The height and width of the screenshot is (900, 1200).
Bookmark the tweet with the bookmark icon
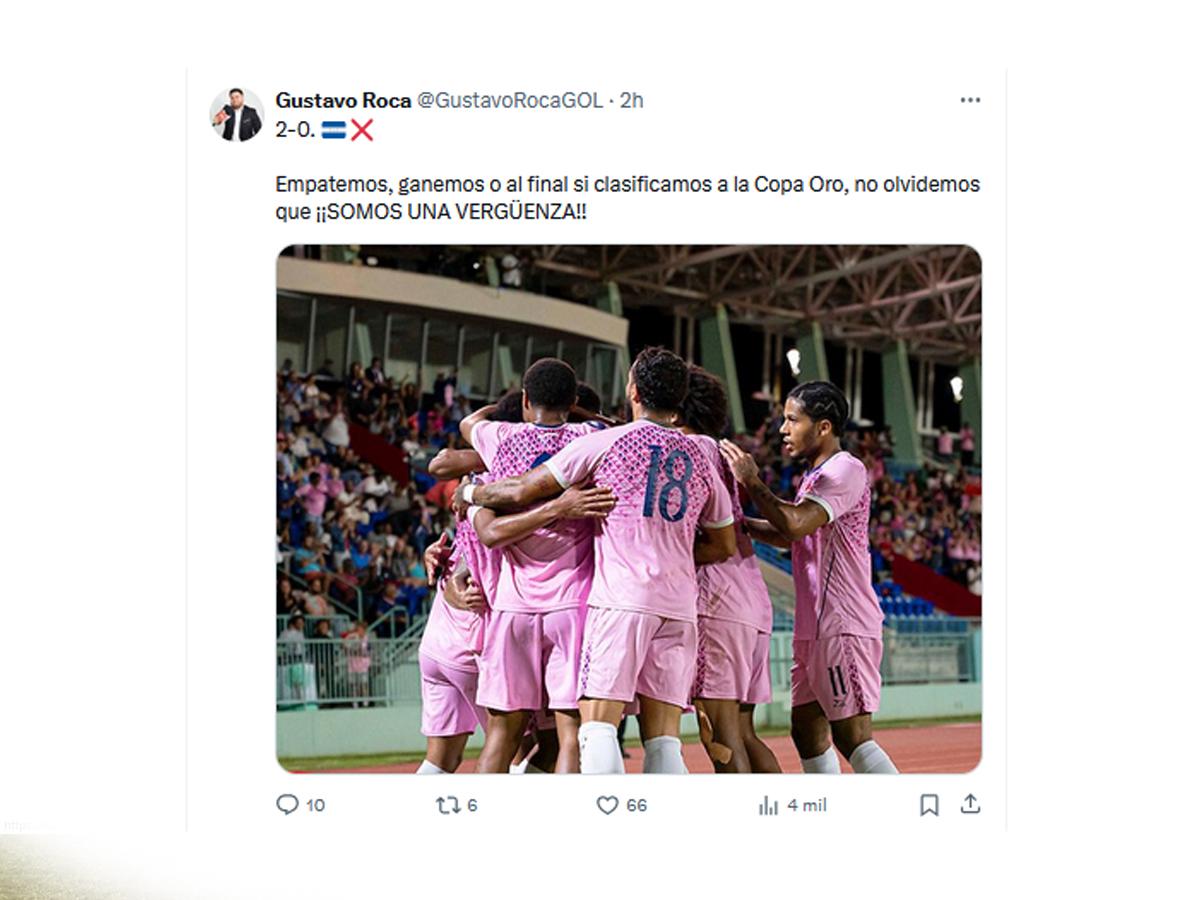coord(929,805)
